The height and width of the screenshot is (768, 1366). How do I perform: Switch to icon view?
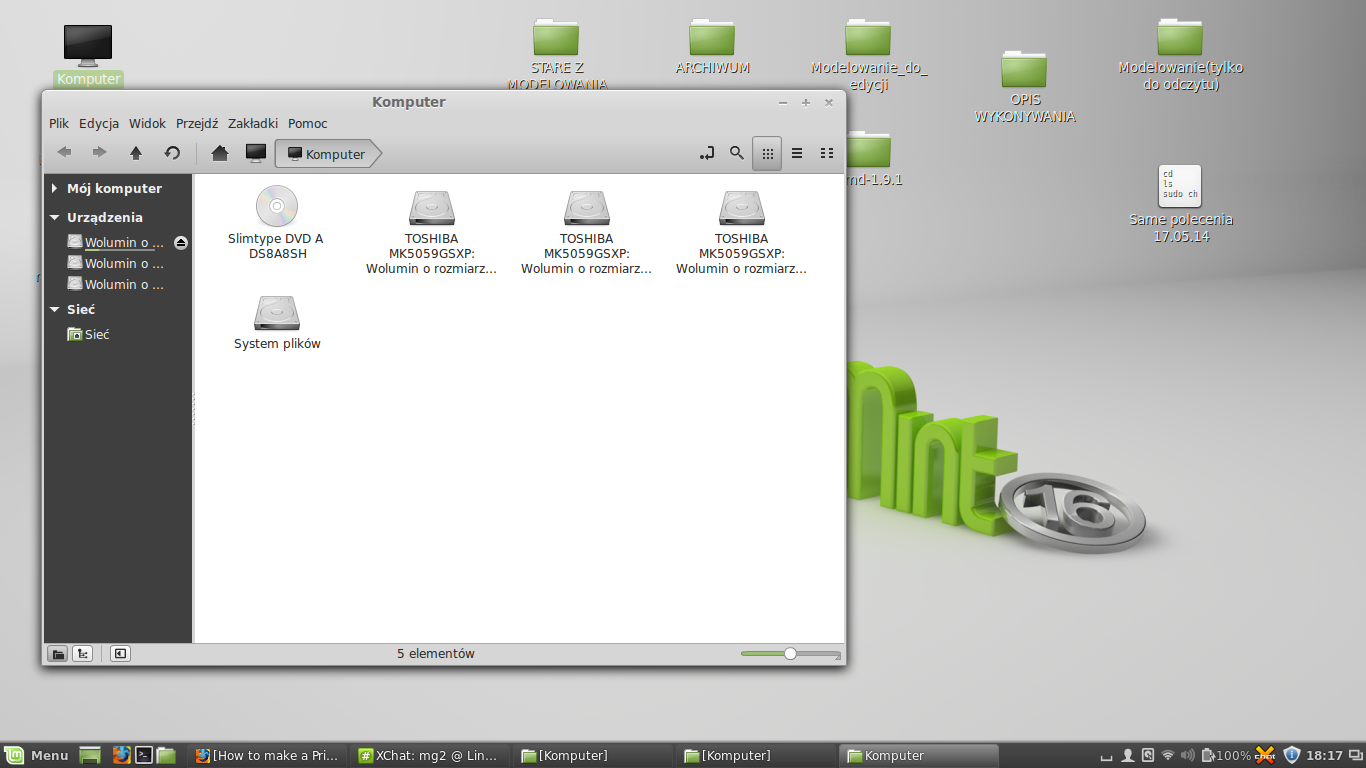tap(767, 153)
